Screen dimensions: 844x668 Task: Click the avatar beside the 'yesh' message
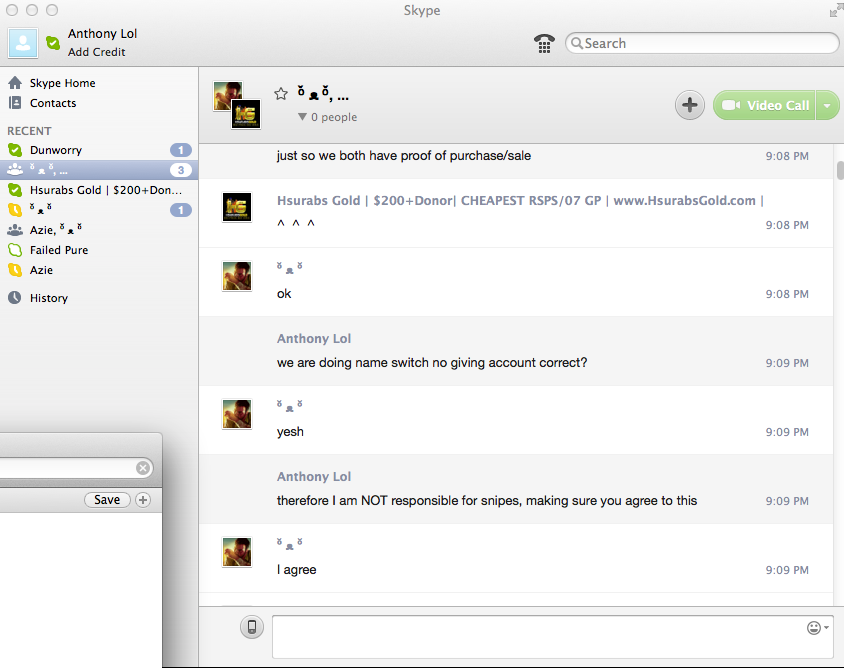pos(237,414)
